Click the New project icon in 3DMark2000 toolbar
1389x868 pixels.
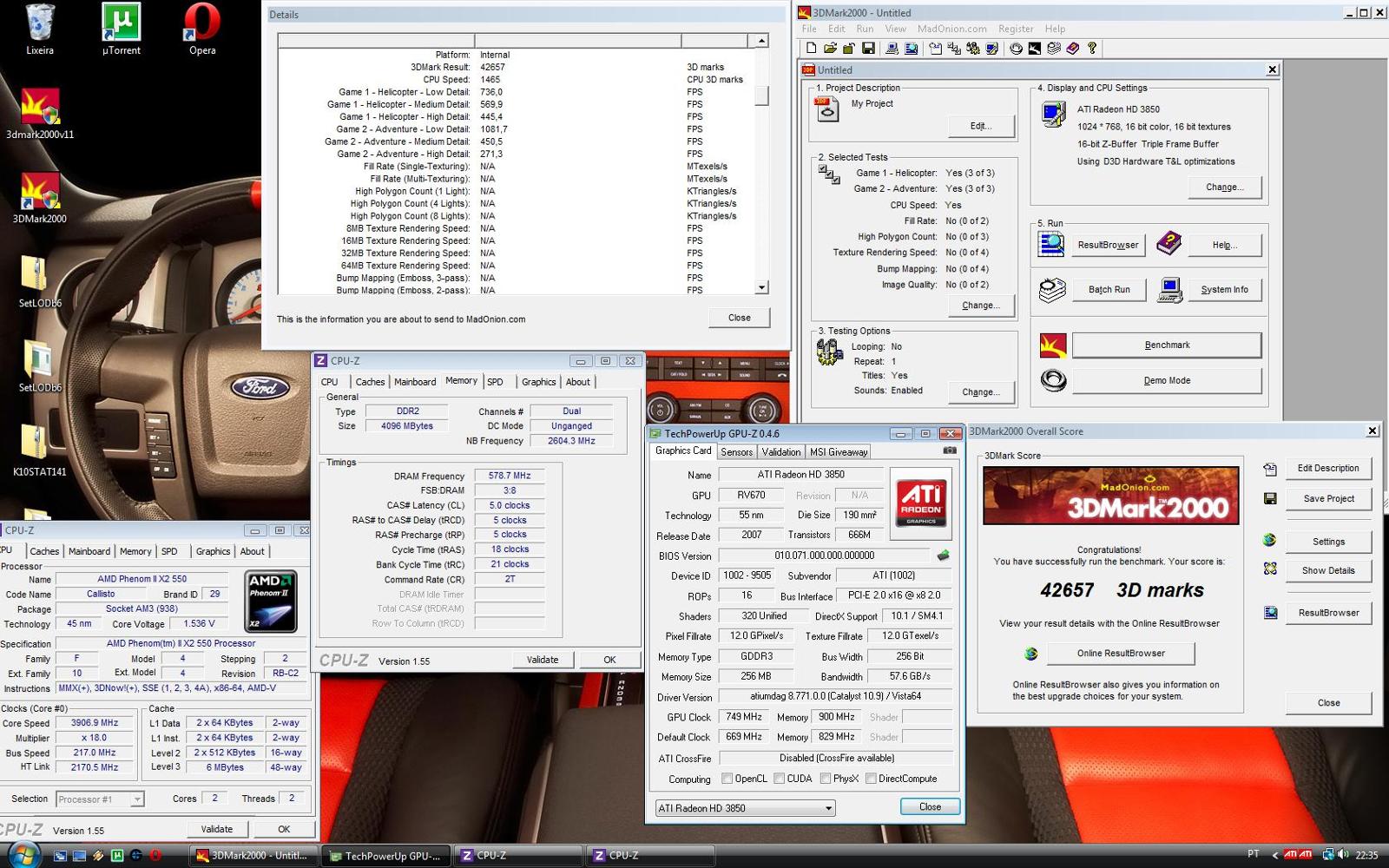812,49
